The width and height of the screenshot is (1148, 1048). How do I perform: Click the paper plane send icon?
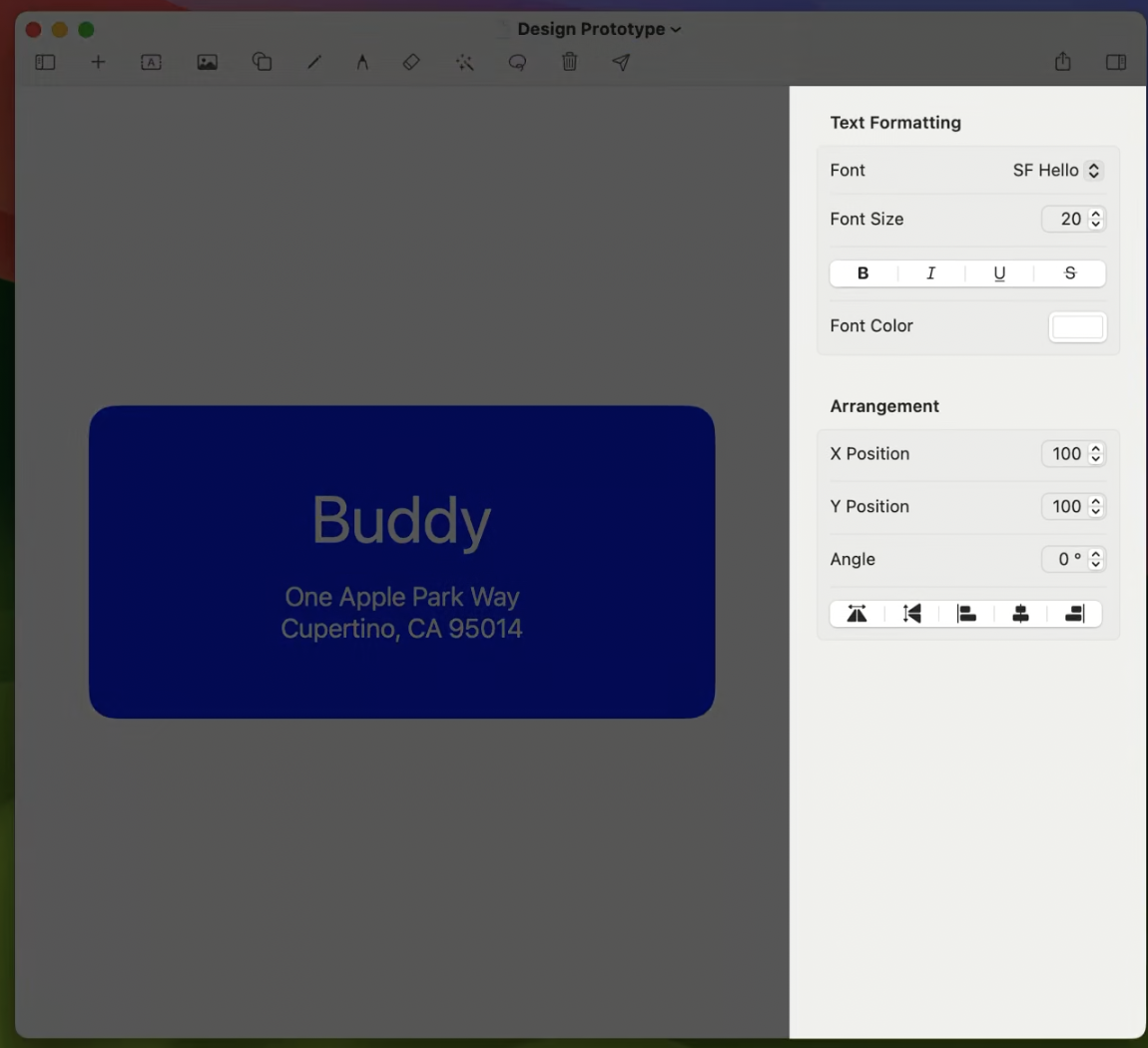click(621, 62)
